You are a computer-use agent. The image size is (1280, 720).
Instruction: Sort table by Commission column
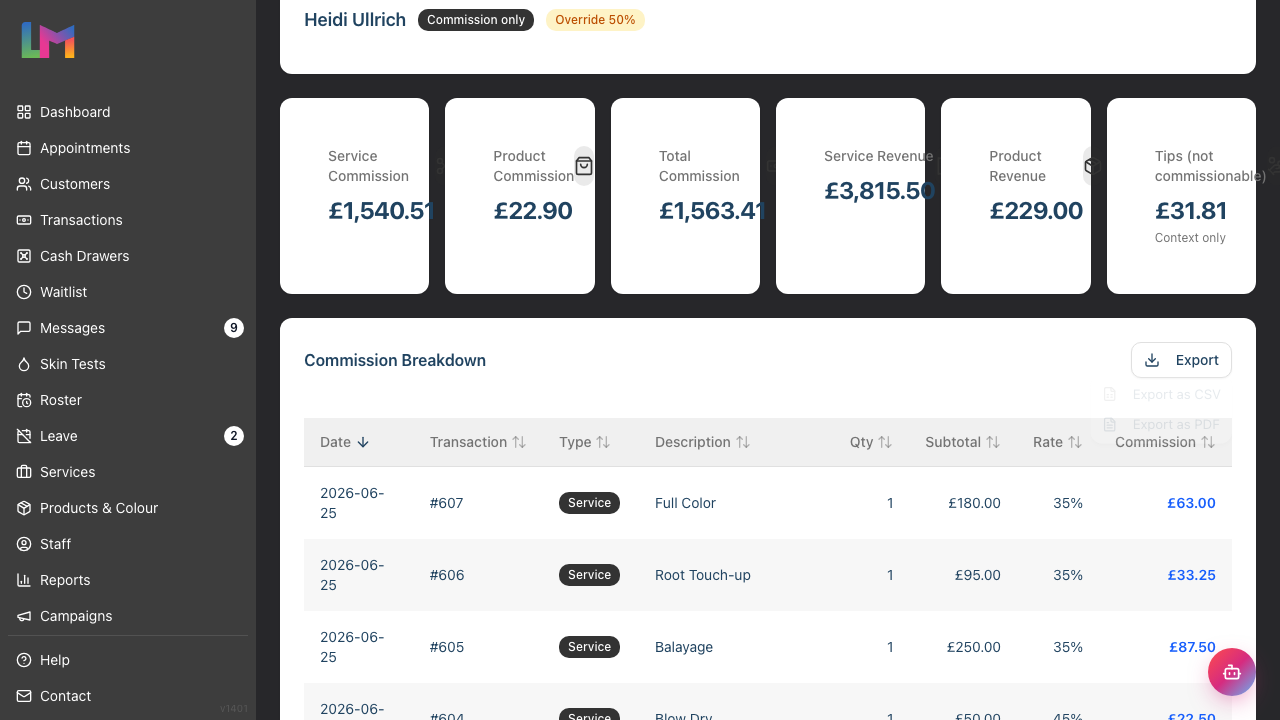(x=1165, y=442)
